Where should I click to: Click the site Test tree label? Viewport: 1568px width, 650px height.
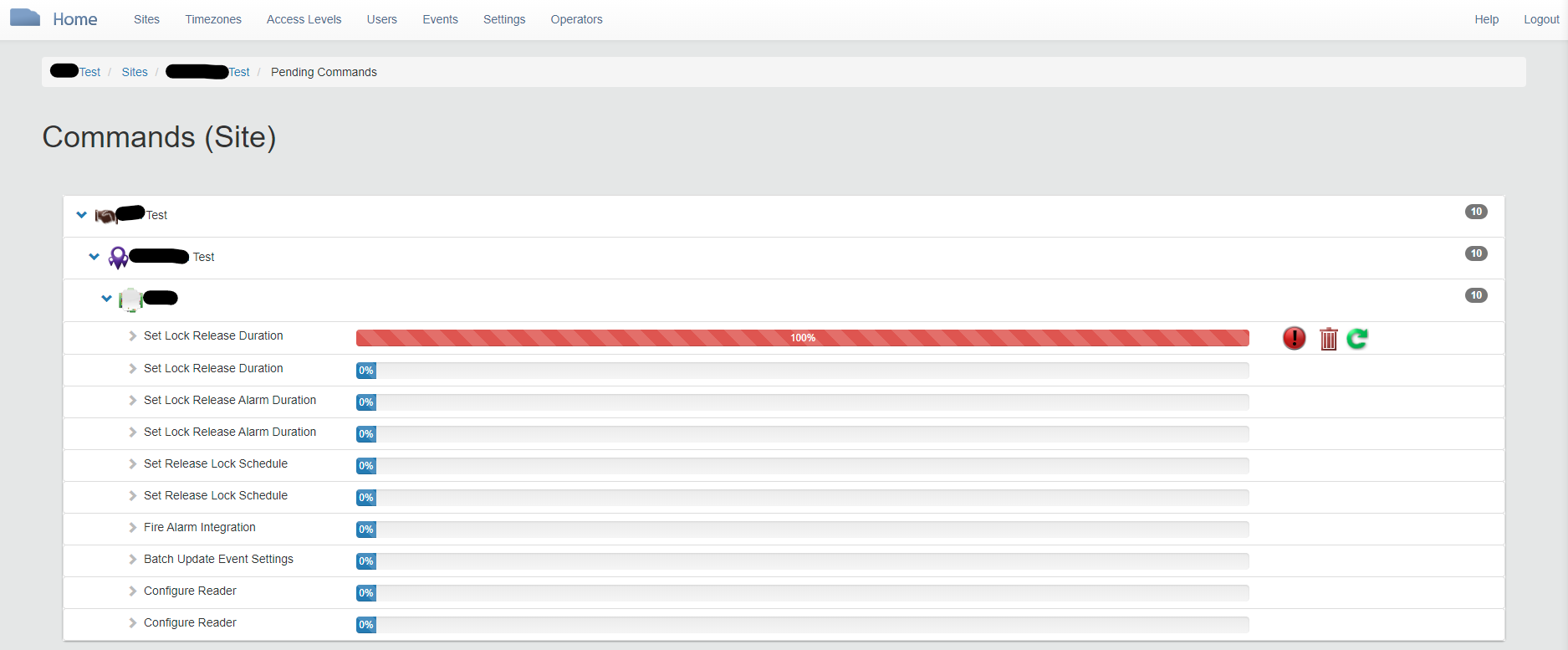pos(203,257)
